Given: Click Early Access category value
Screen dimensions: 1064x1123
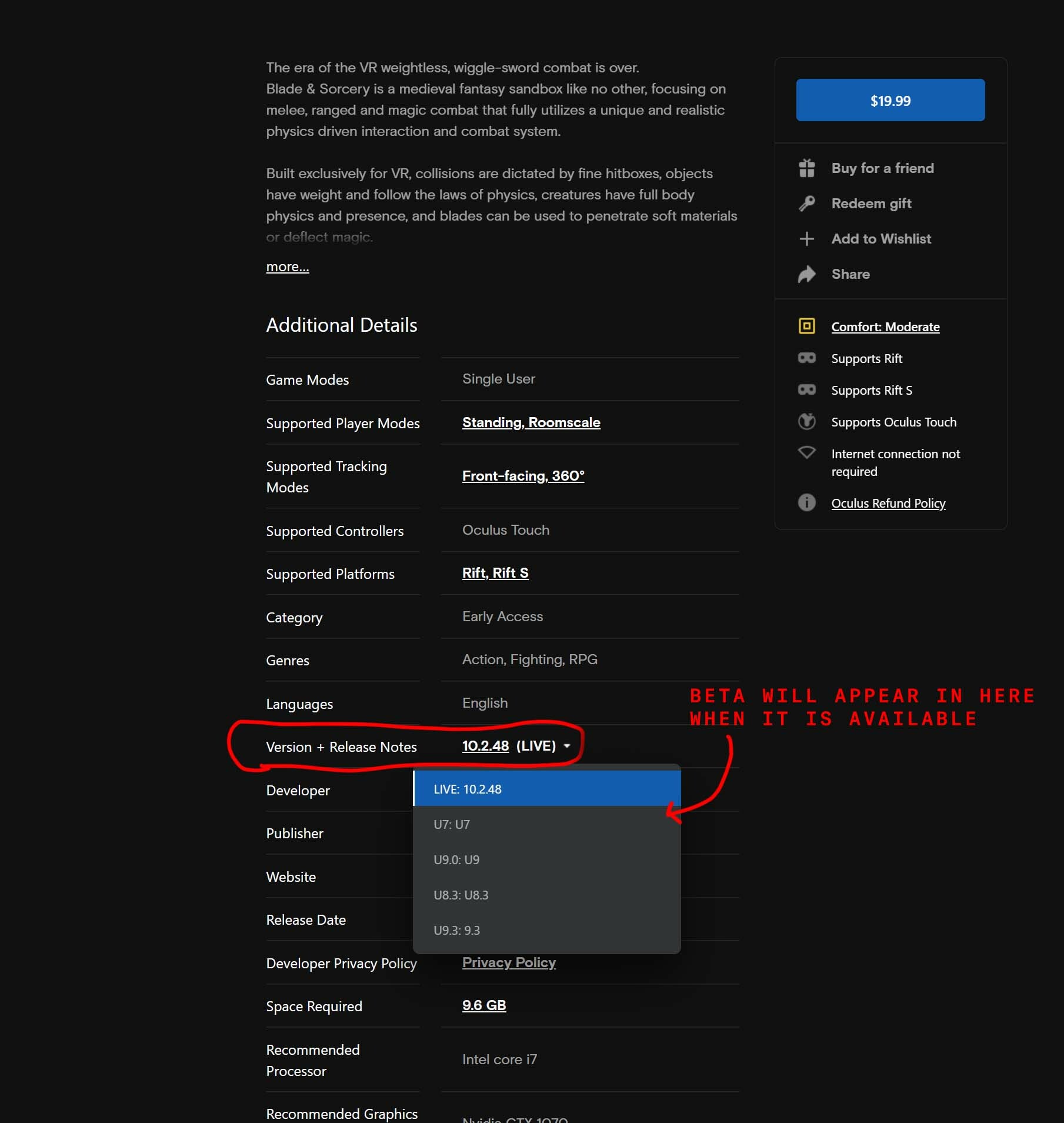Looking at the screenshot, I should [x=502, y=617].
